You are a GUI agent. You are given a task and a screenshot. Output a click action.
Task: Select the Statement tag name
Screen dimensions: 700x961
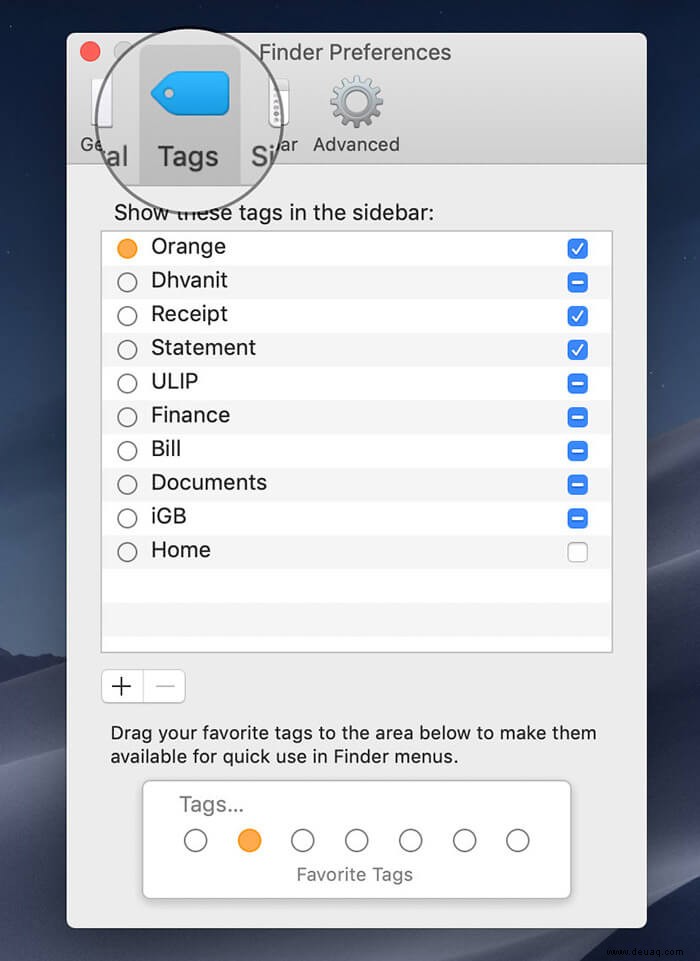(204, 348)
